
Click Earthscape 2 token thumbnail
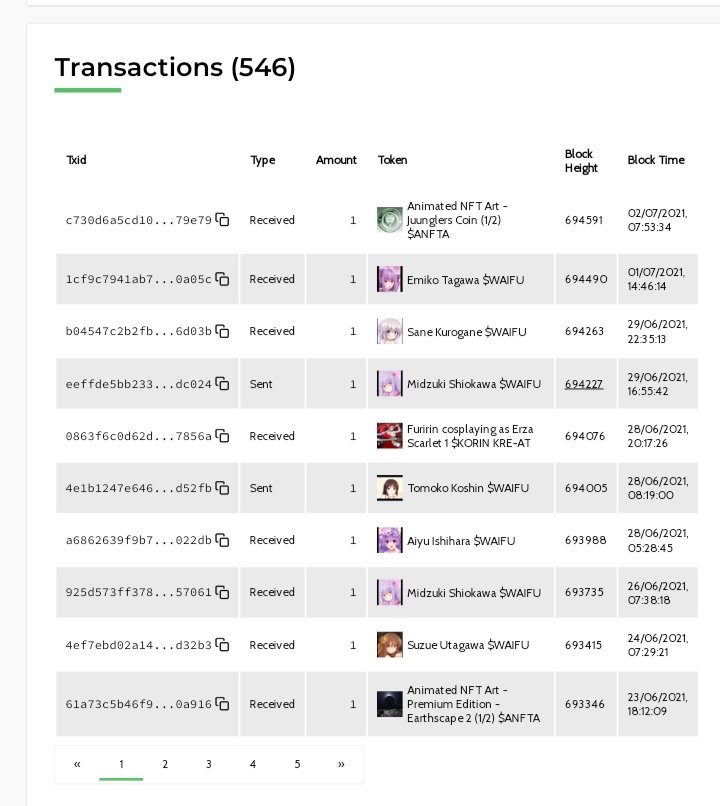[x=390, y=704]
